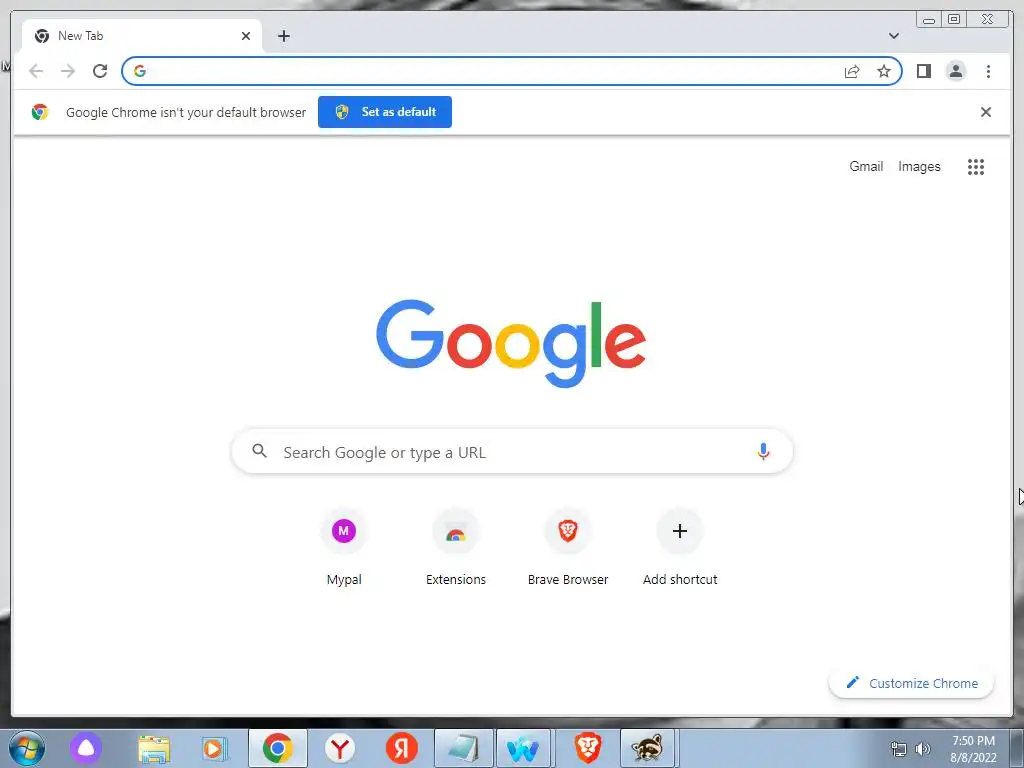Expand the tab search chevron
The width and height of the screenshot is (1024, 768).
click(x=893, y=36)
